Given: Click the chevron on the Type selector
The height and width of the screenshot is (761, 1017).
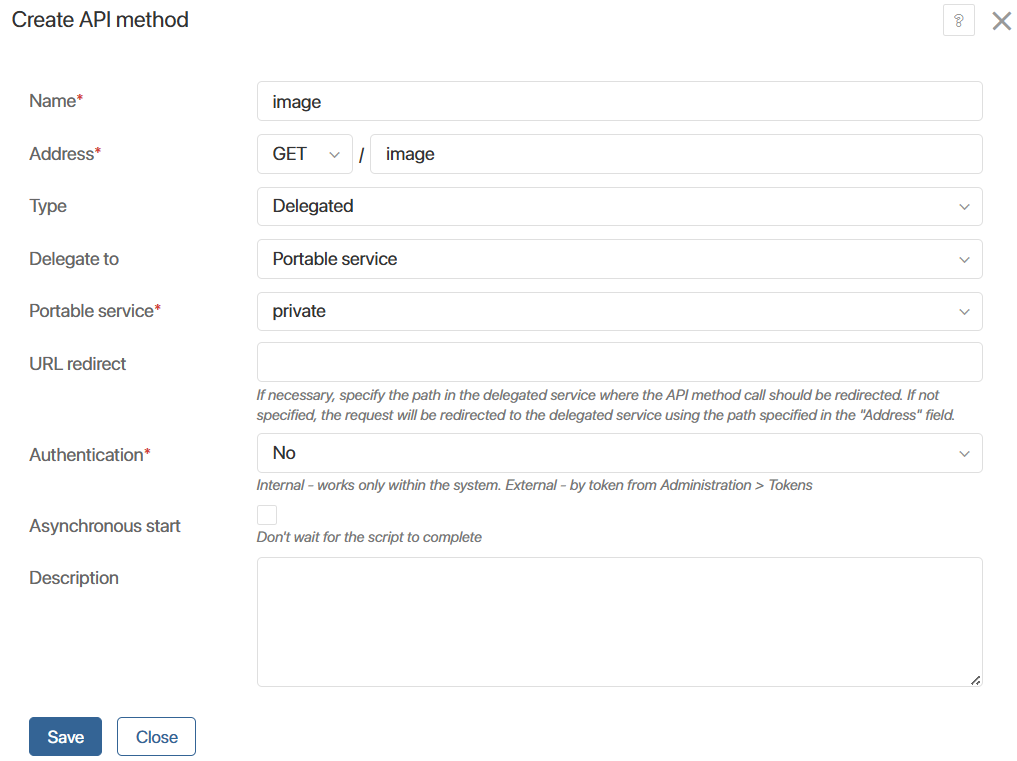Looking at the screenshot, I should pyautogui.click(x=965, y=206).
